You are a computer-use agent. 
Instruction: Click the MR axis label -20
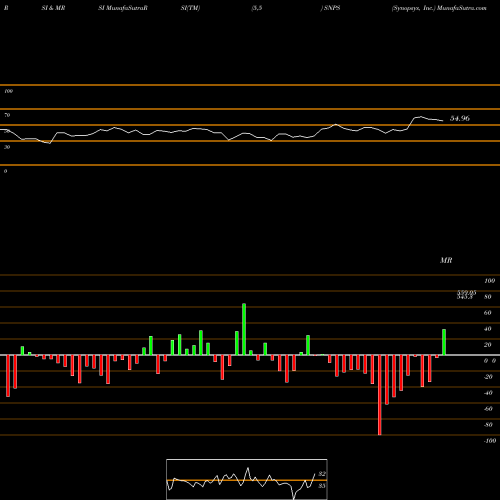pyautogui.click(x=488, y=377)
